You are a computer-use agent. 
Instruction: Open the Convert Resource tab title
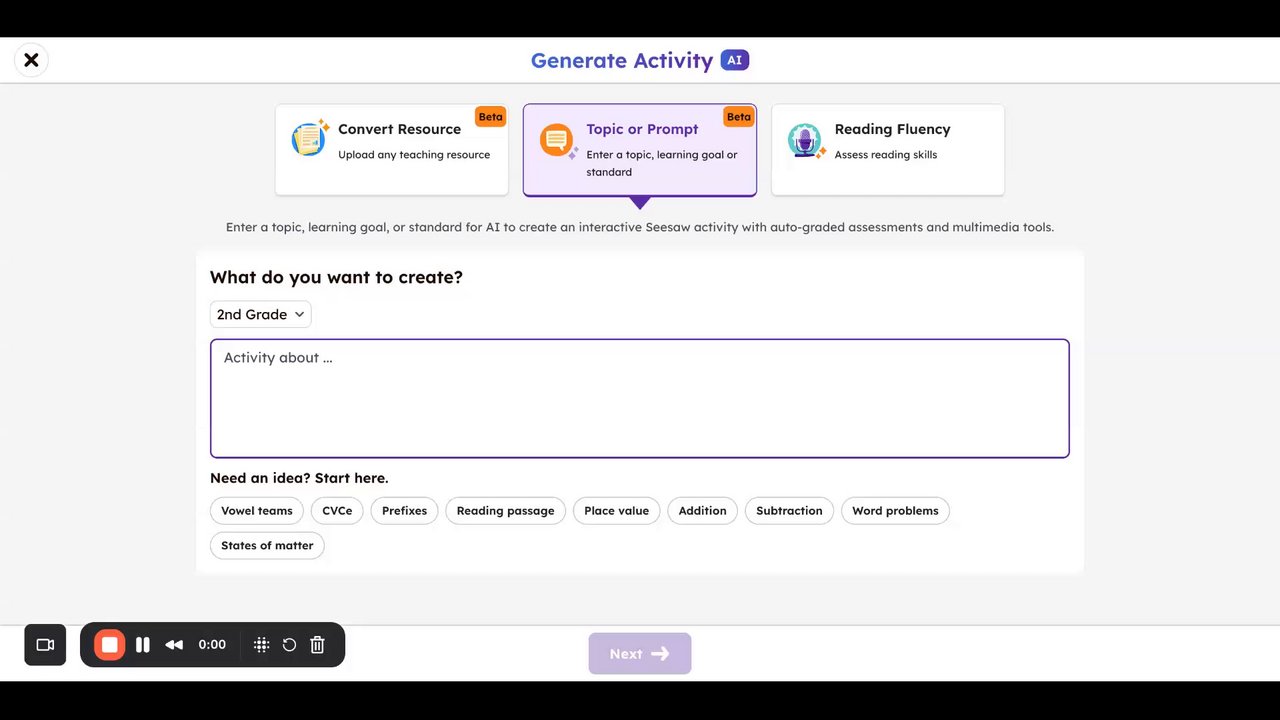tap(399, 129)
